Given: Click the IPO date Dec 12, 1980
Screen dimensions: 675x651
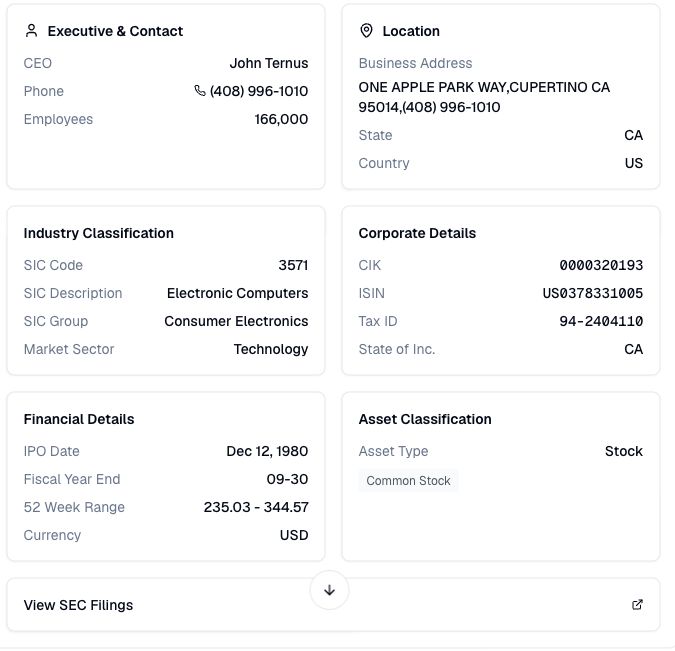Looking at the screenshot, I should point(267,451).
